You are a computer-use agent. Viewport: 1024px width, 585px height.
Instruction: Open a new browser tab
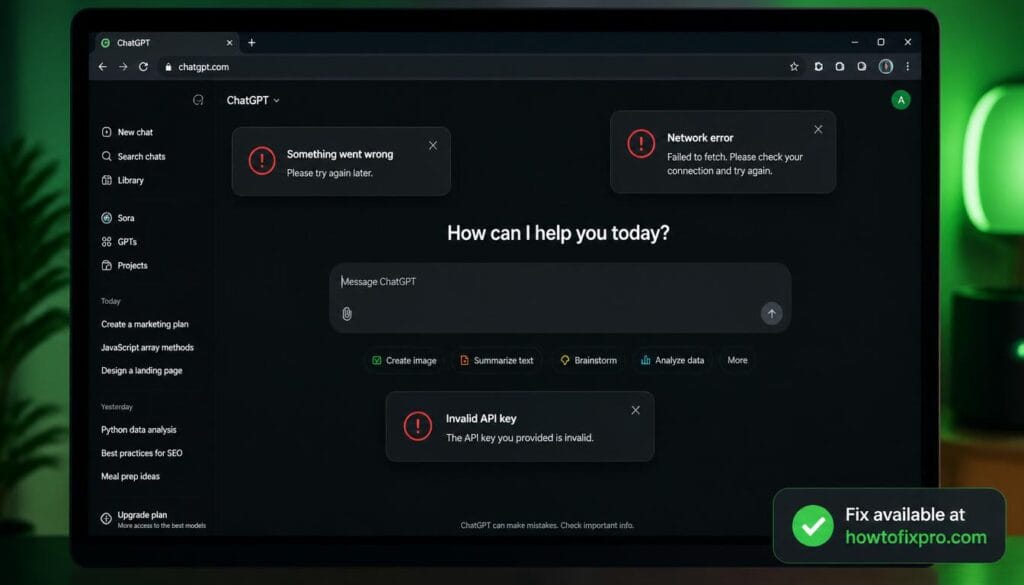tap(251, 43)
